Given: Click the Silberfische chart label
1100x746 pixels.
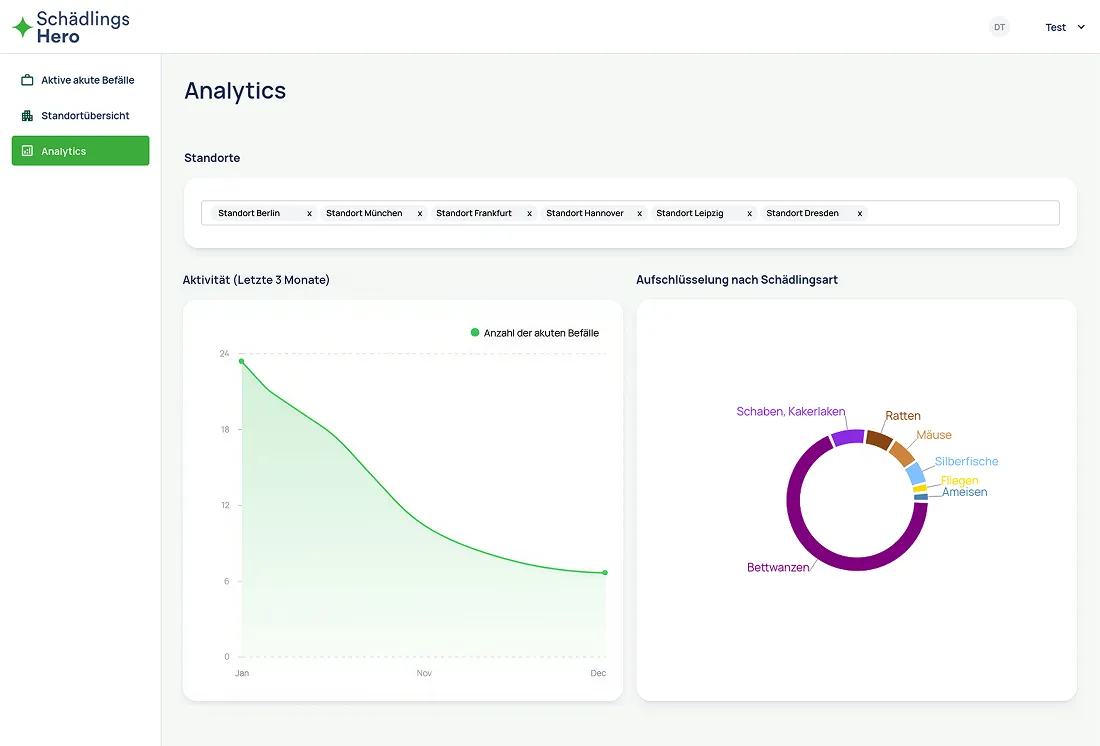Looking at the screenshot, I should (966, 461).
